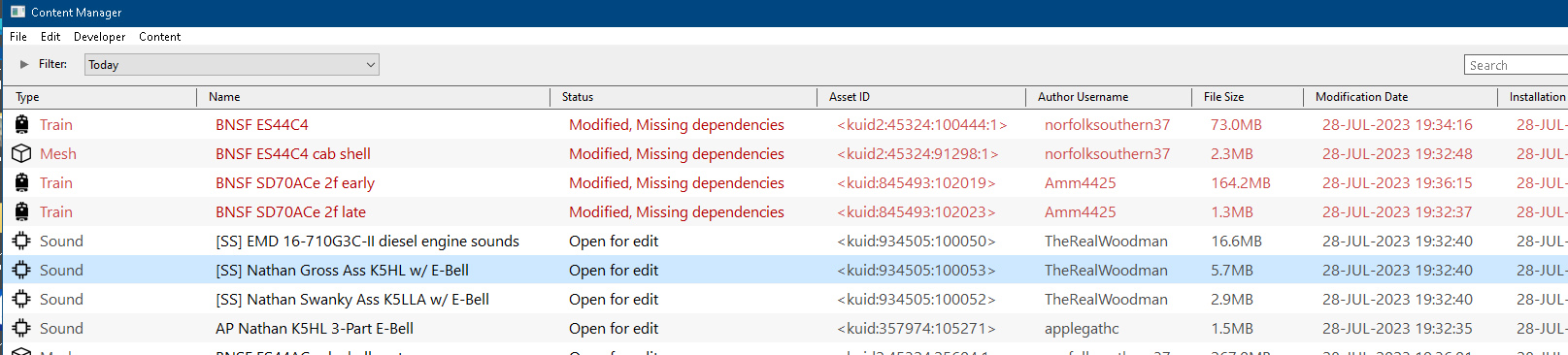This screenshot has width=1568, height=355.
Task: Sort by the Name column header
Action: click(224, 97)
